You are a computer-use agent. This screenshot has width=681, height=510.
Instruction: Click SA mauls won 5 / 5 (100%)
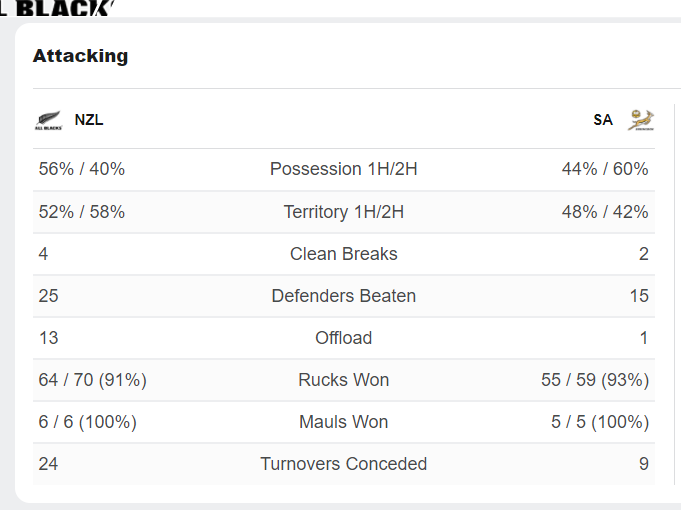pyautogui.click(x=600, y=422)
